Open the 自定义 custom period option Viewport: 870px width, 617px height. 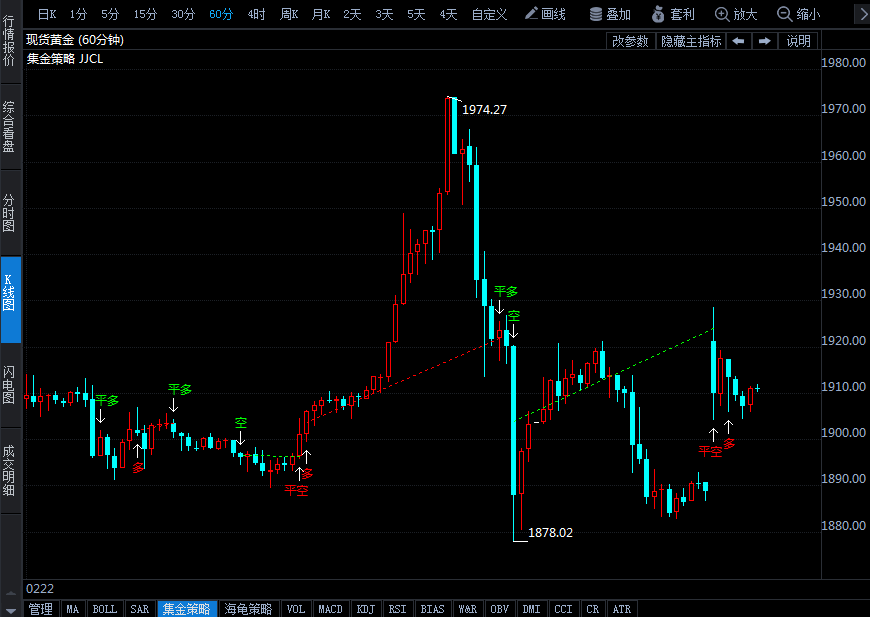(489, 14)
